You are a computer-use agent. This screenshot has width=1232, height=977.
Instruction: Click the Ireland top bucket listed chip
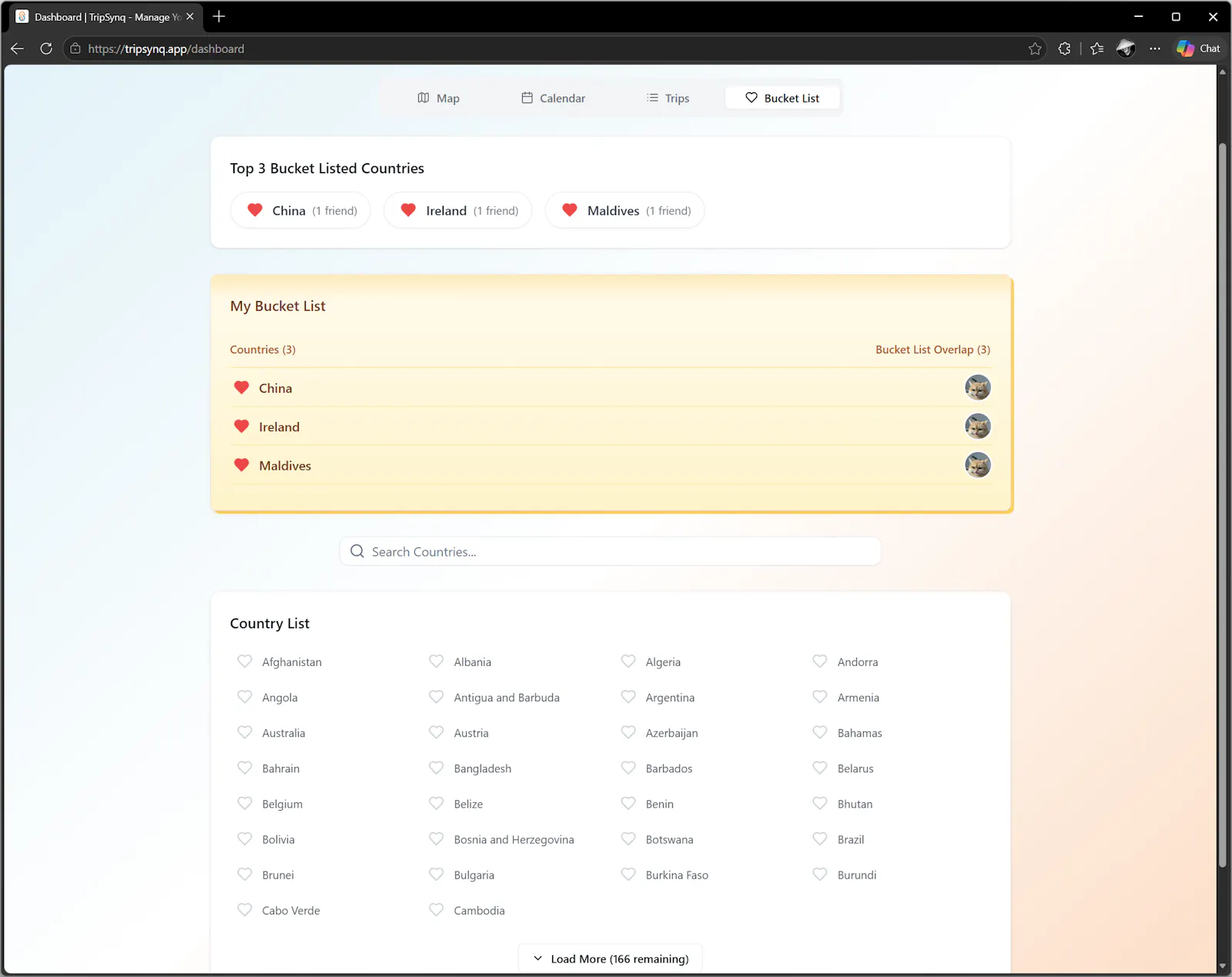point(457,210)
